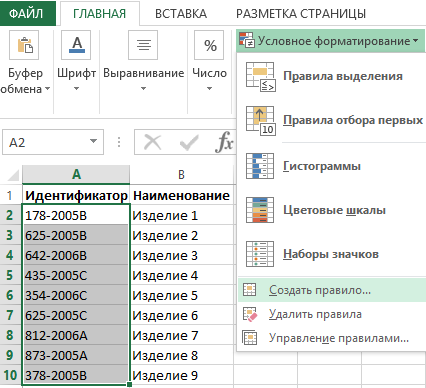Viewport: 426px width, 388px height.
Task: Choose Управление правилами menu entry
Action: [x=332, y=338]
